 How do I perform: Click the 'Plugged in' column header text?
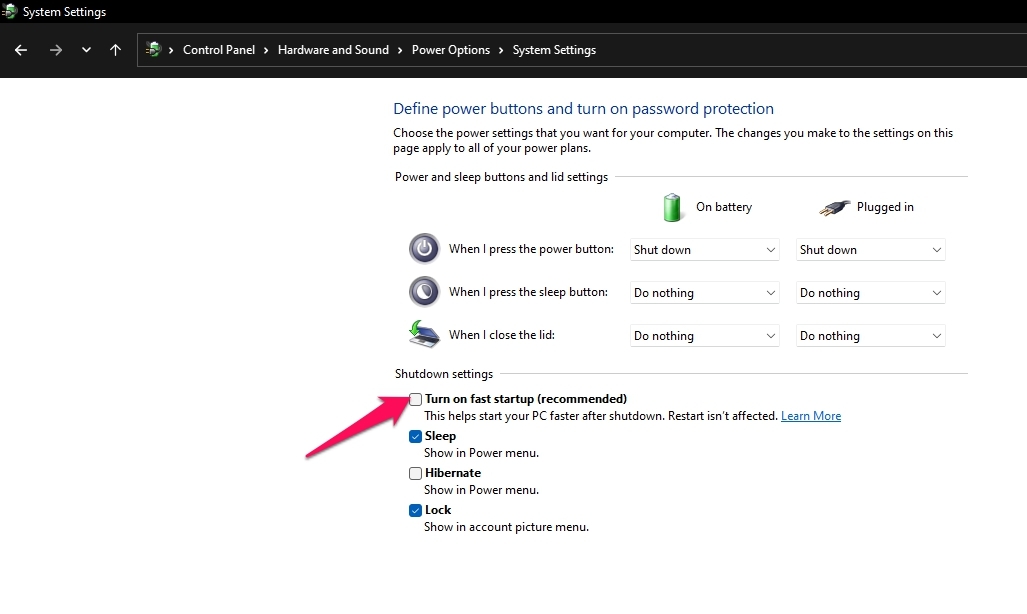click(x=885, y=207)
